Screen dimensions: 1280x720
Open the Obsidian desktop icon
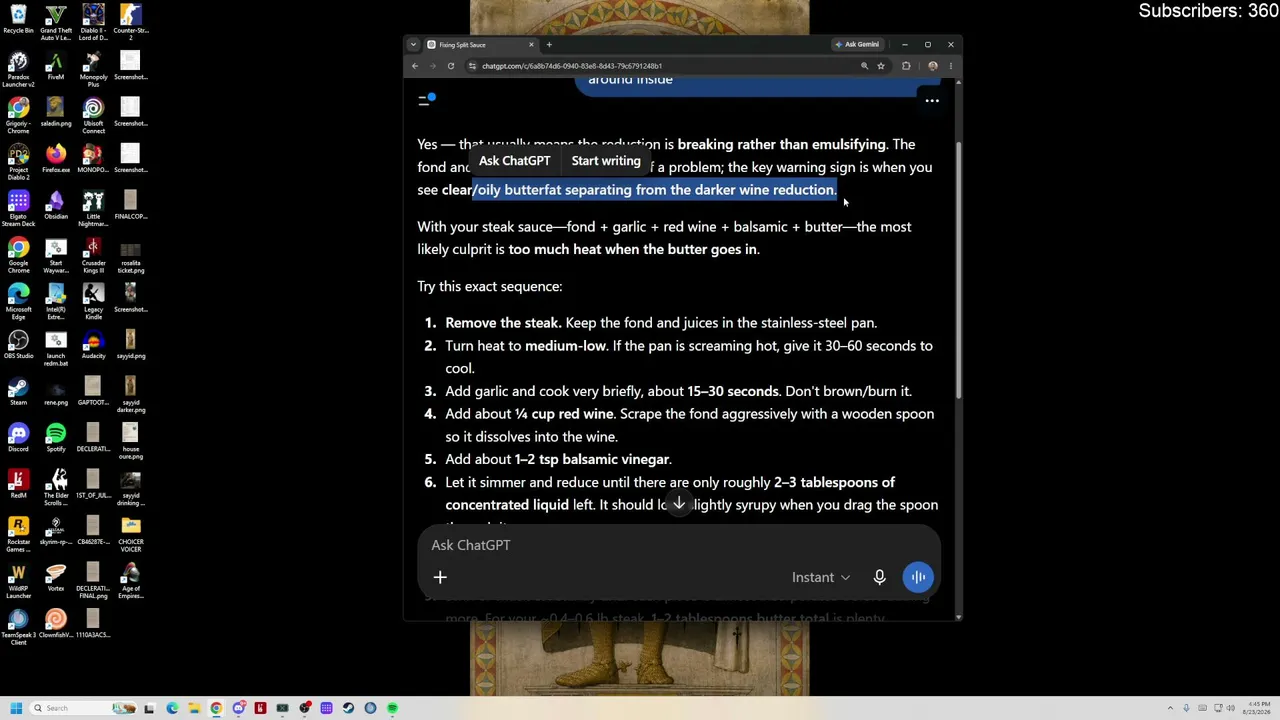(56, 205)
